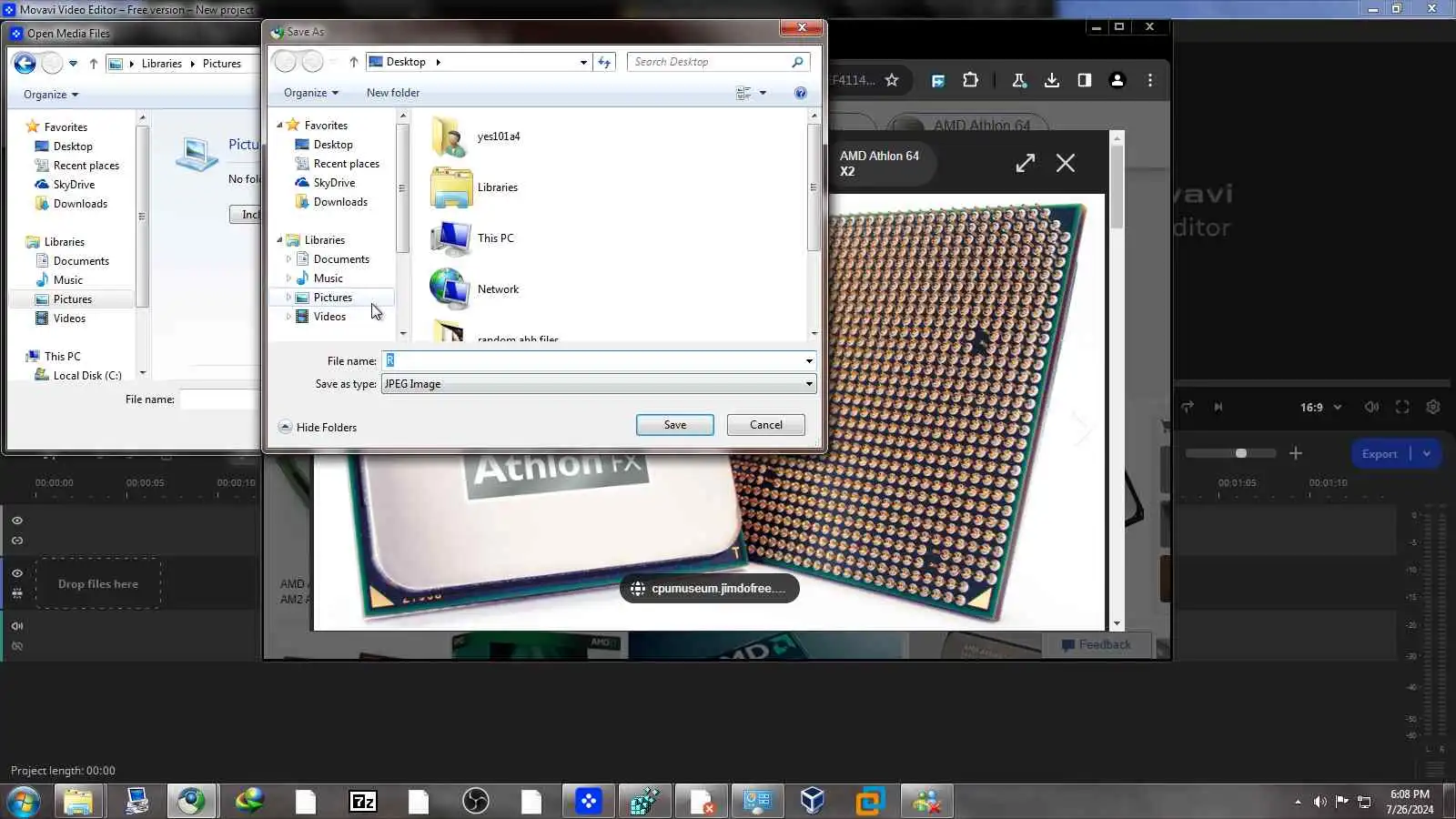
Task: Select SkyDrive in Save As favorites
Action: click(334, 183)
